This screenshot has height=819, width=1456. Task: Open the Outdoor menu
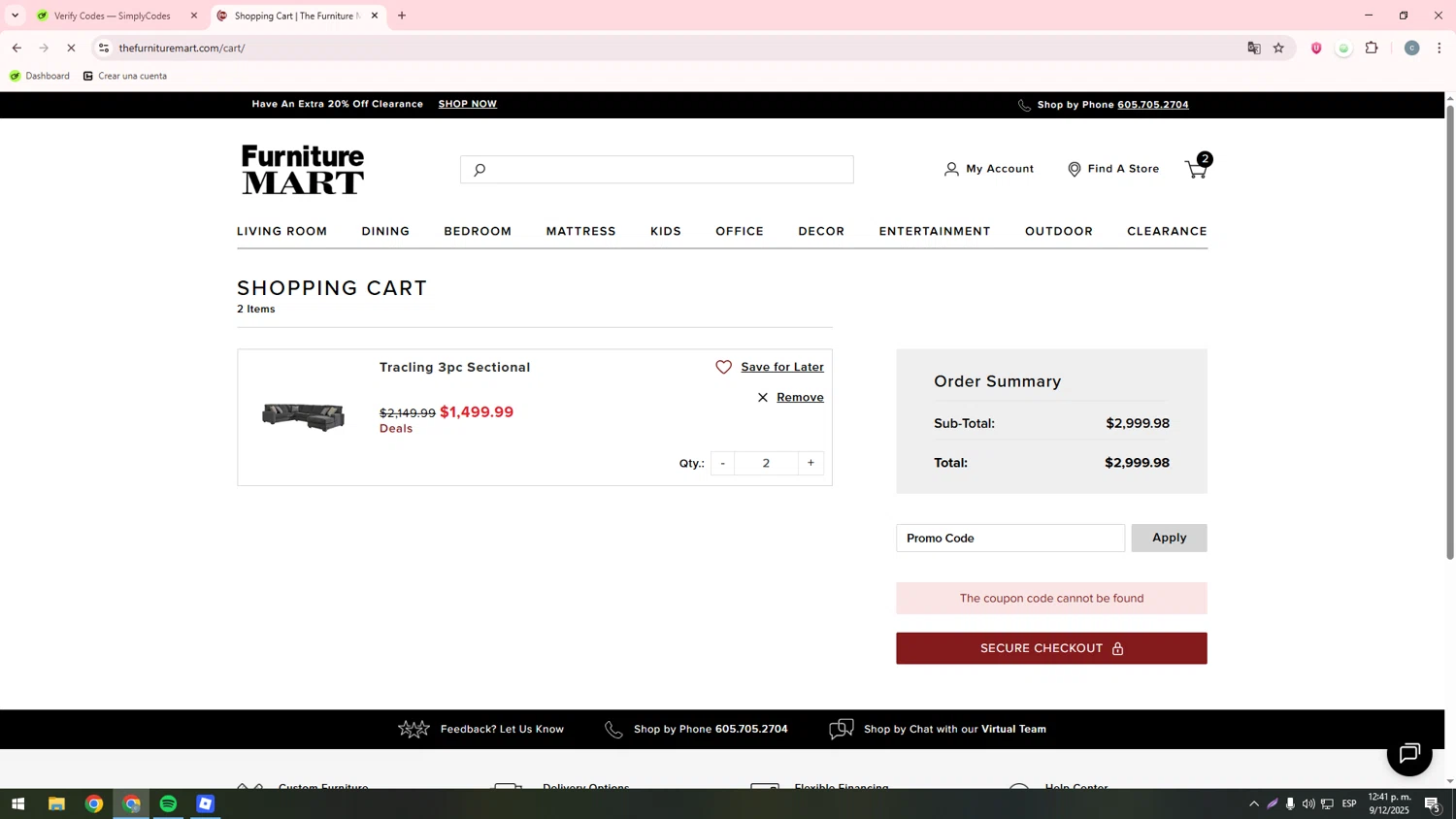pyautogui.click(x=1059, y=231)
